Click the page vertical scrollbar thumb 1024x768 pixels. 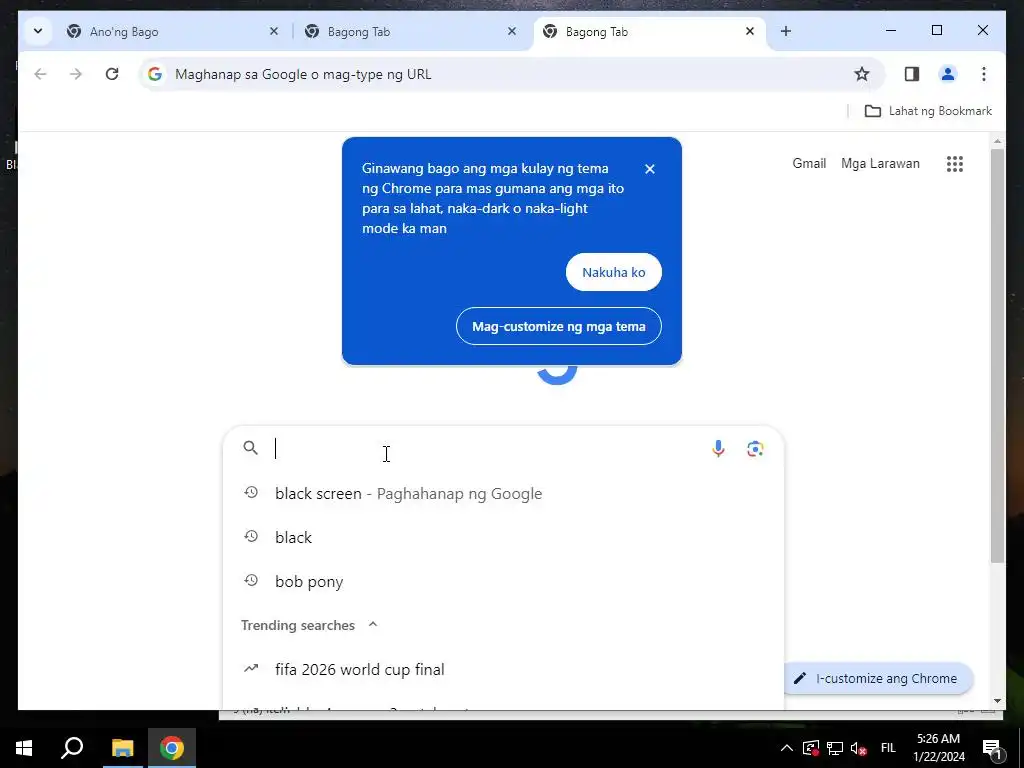pos(997,355)
